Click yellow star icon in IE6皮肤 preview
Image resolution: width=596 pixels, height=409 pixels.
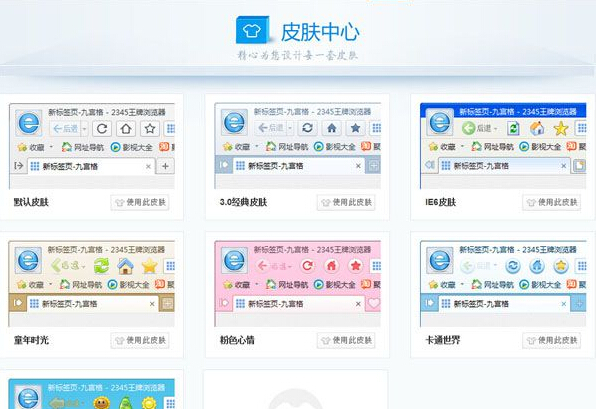tap(561, 128)
